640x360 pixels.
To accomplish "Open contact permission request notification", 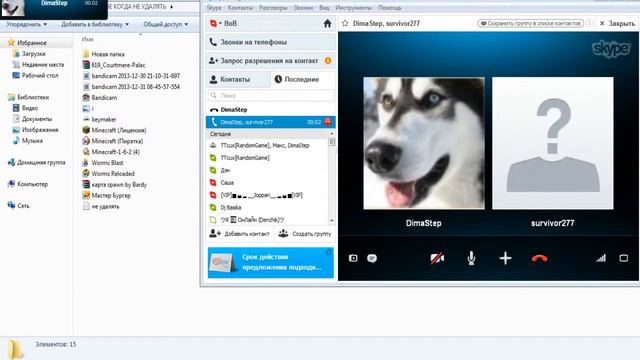I will coord(271,61).
